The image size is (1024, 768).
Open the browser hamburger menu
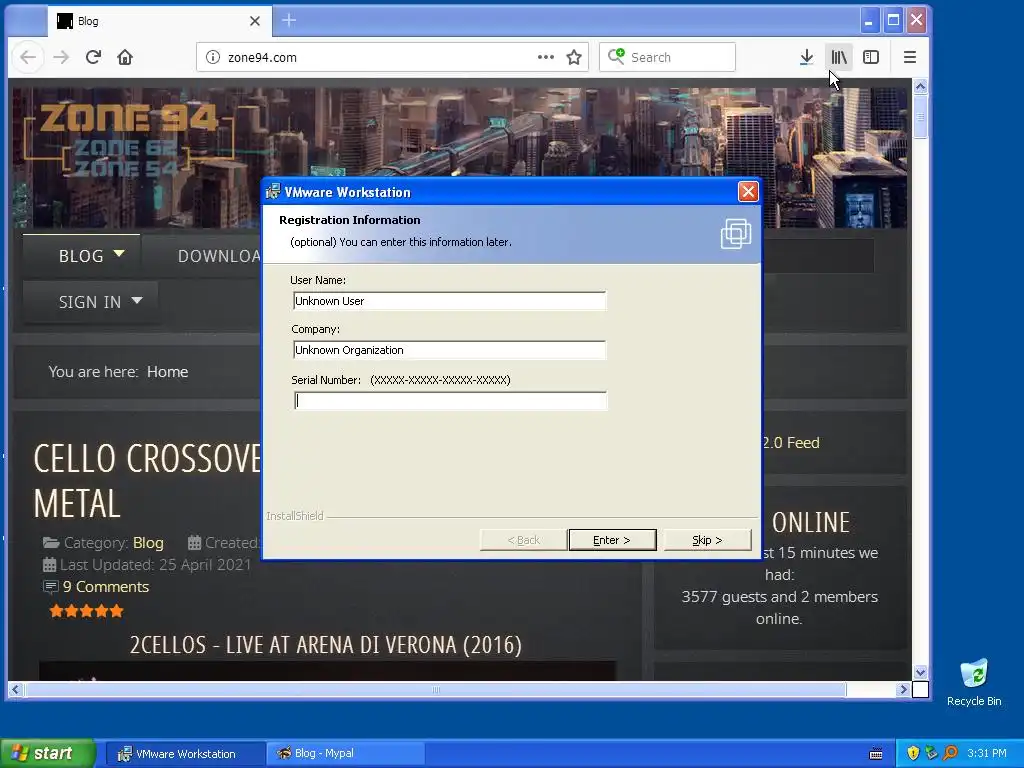910,57
